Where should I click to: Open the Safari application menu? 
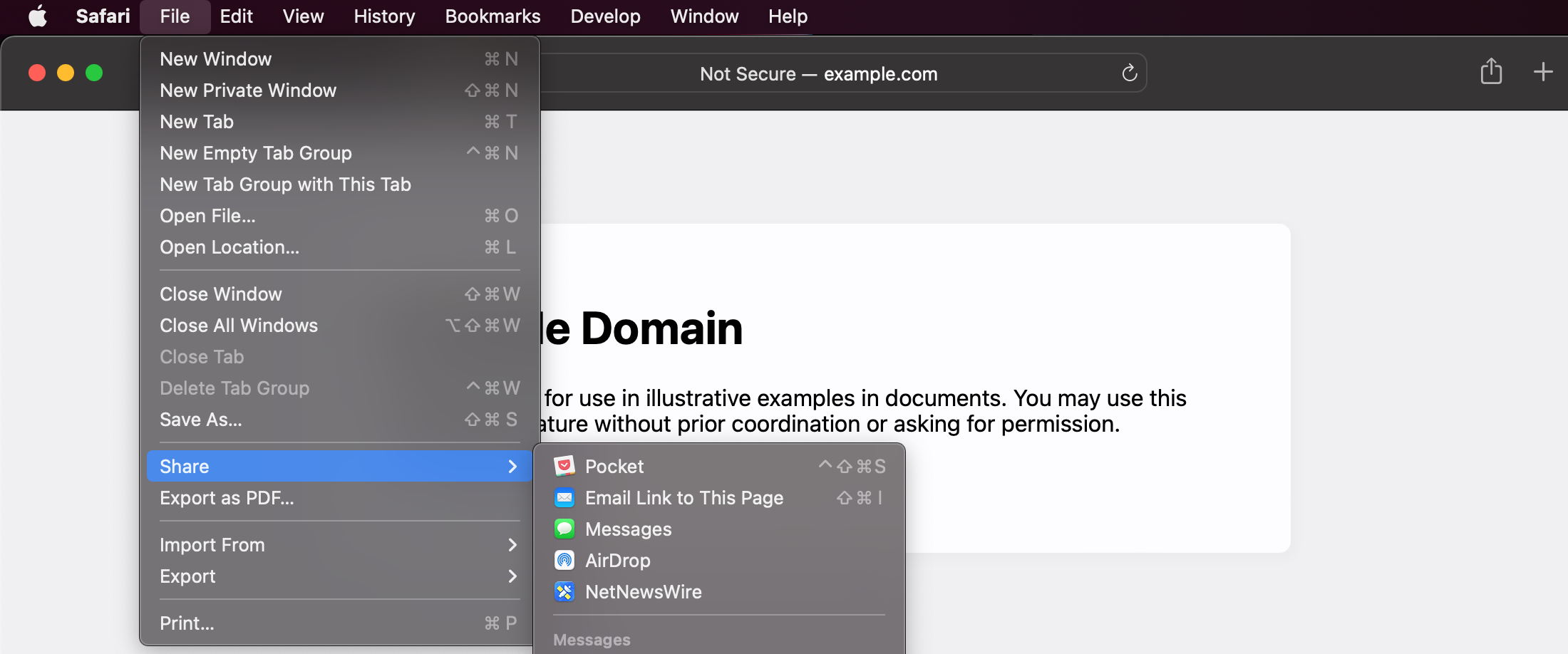(103, 16)
